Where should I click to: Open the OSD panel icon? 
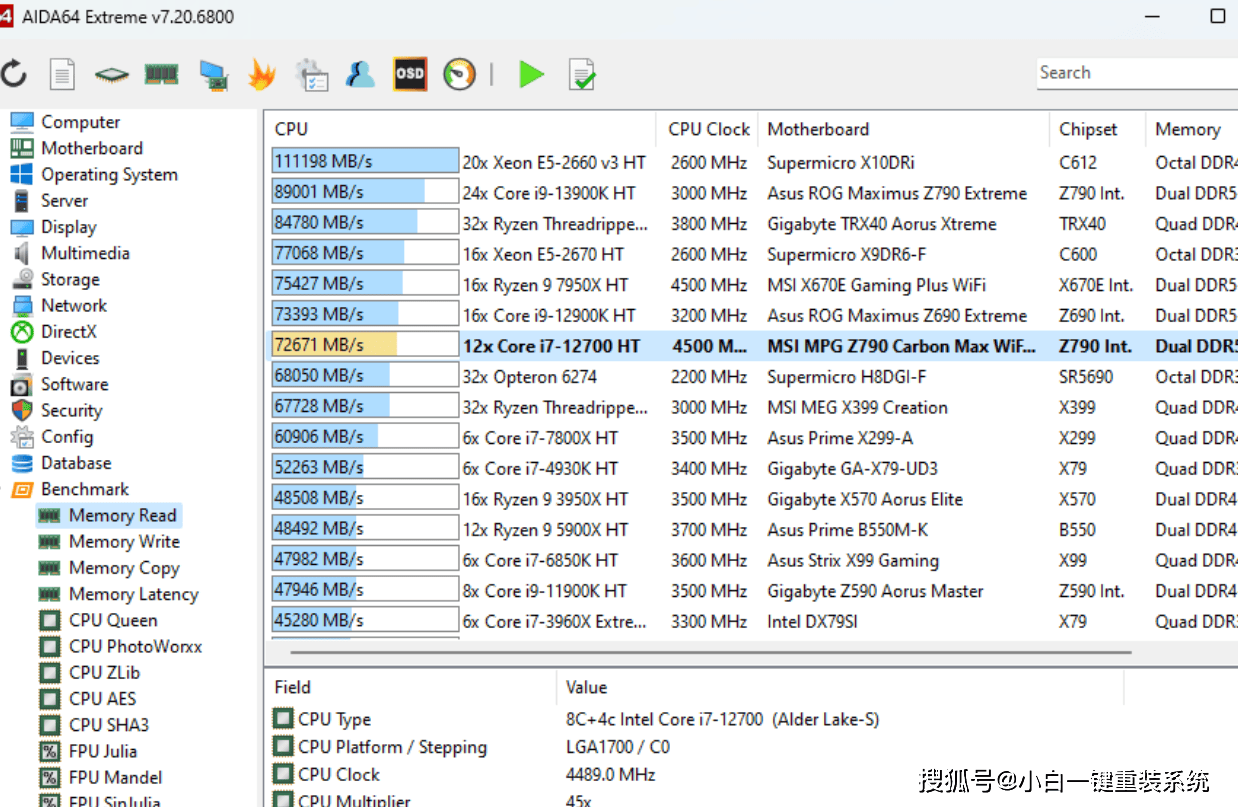[410, 74]
